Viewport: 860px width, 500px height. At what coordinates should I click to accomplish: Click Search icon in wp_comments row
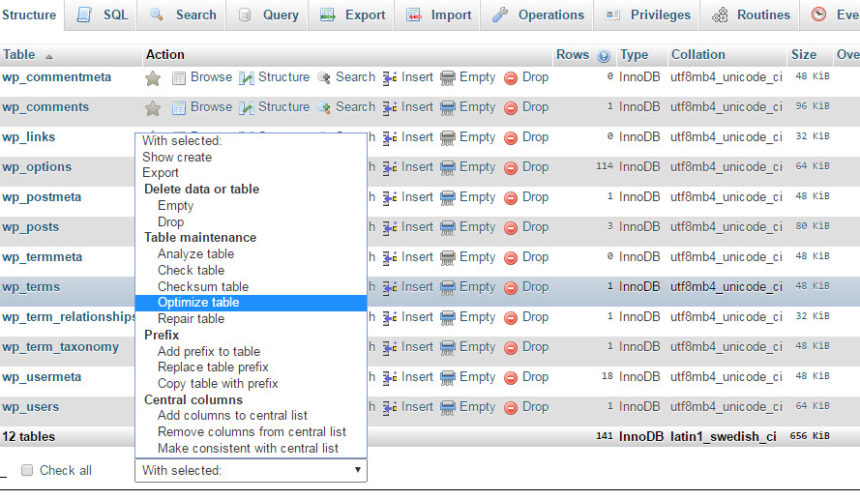(324, 108)
